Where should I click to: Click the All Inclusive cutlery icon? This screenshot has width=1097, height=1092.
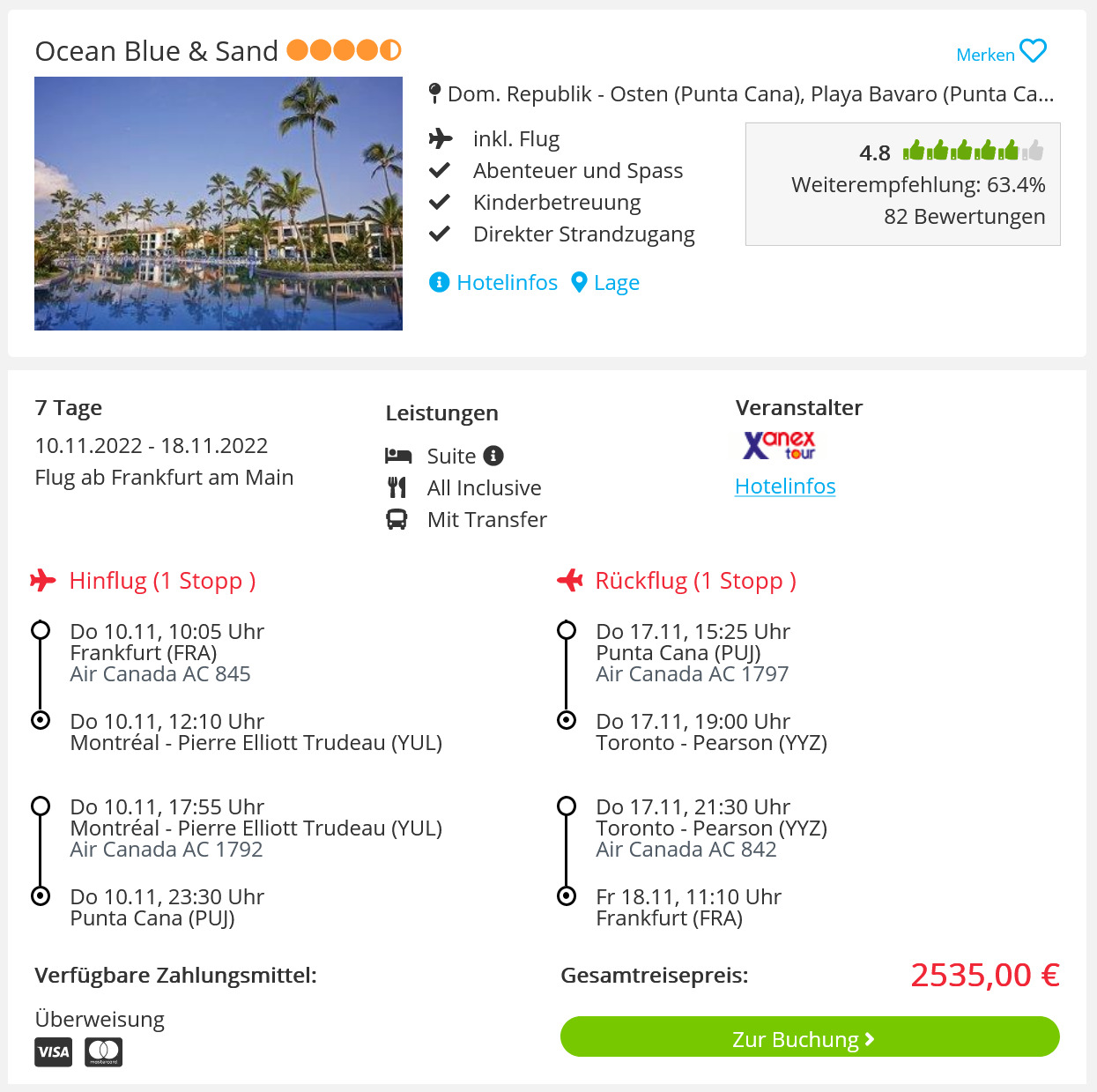click(397, 487)
